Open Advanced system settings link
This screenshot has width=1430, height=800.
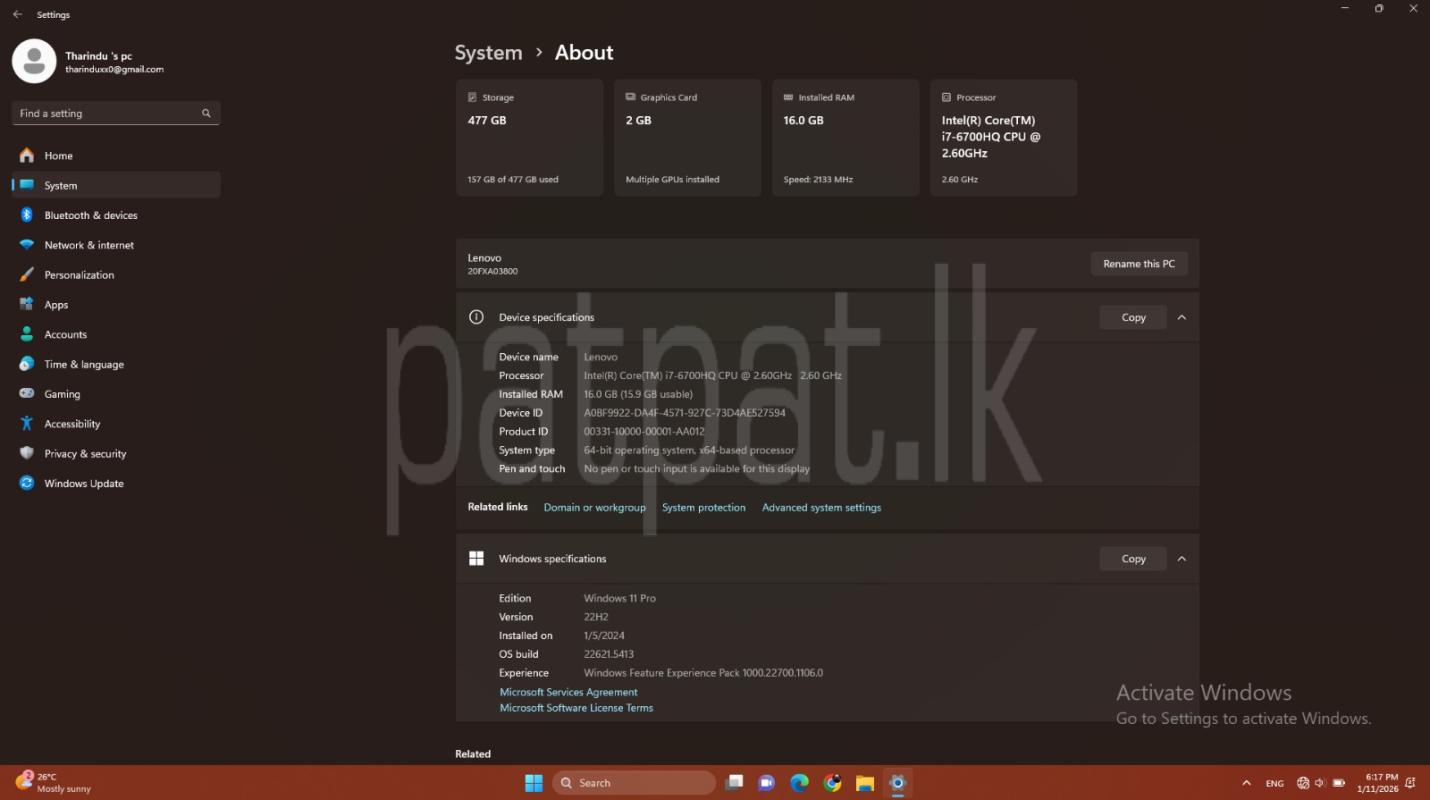click(821, 508)
